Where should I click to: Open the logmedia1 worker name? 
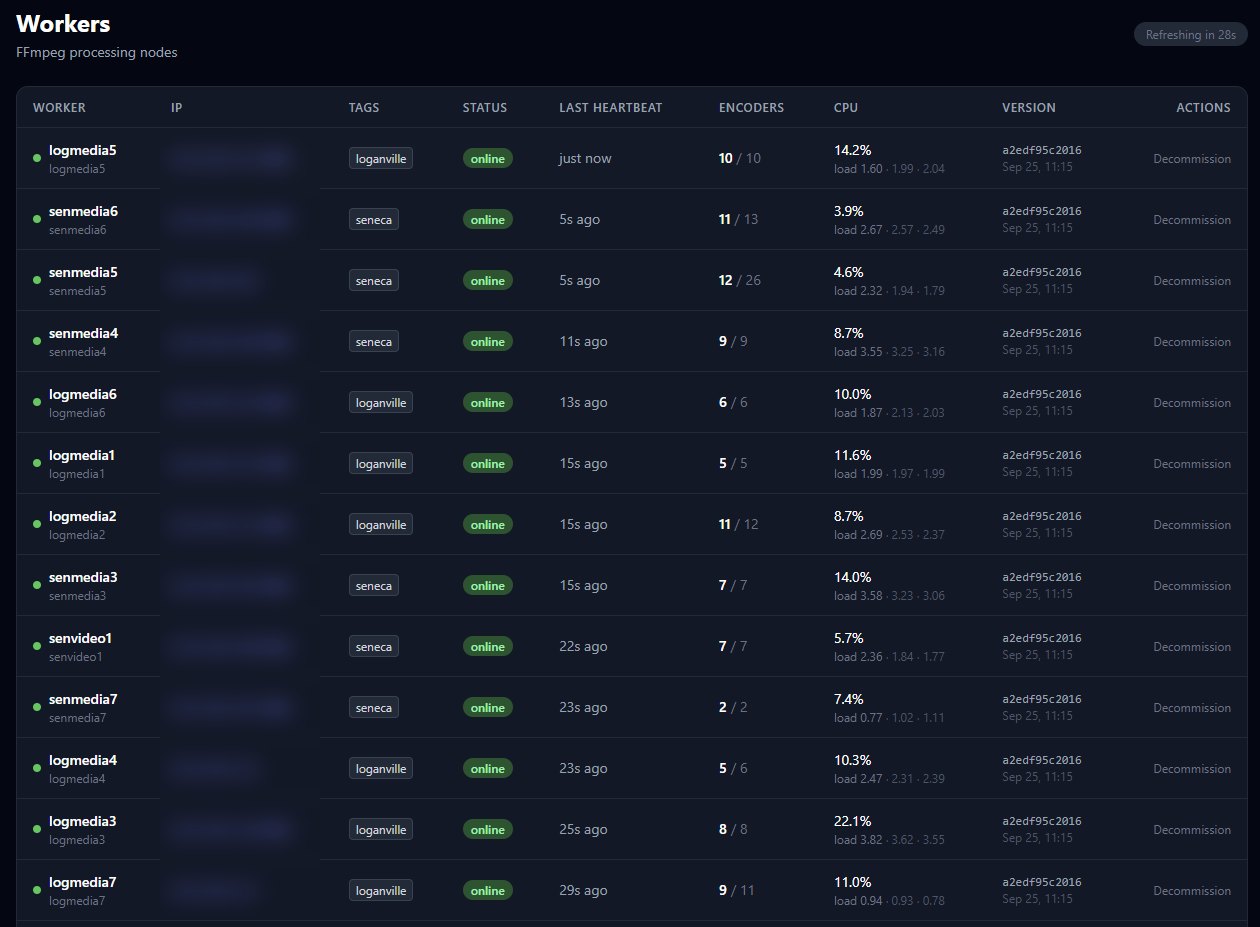(x=82, y=455)
